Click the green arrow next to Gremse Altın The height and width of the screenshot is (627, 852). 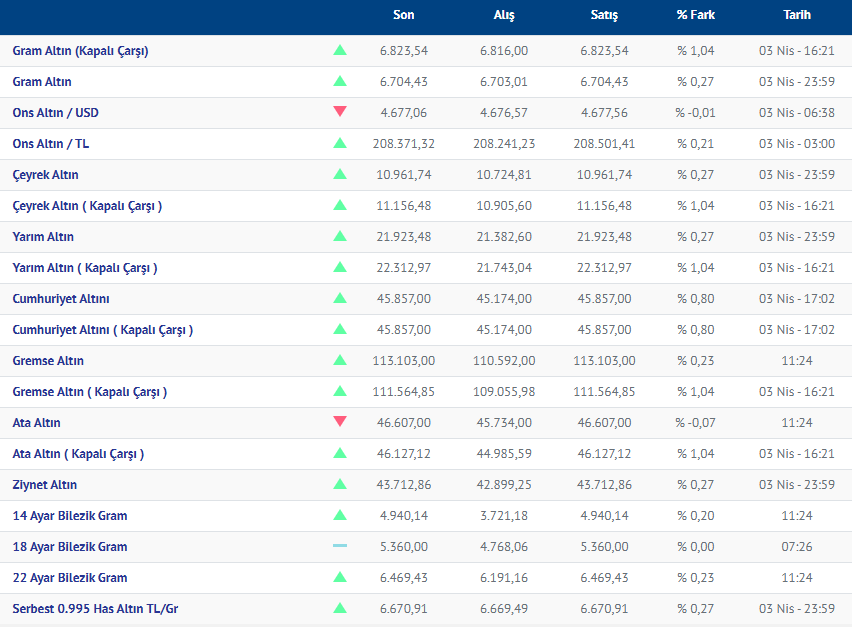coord(340,360)
